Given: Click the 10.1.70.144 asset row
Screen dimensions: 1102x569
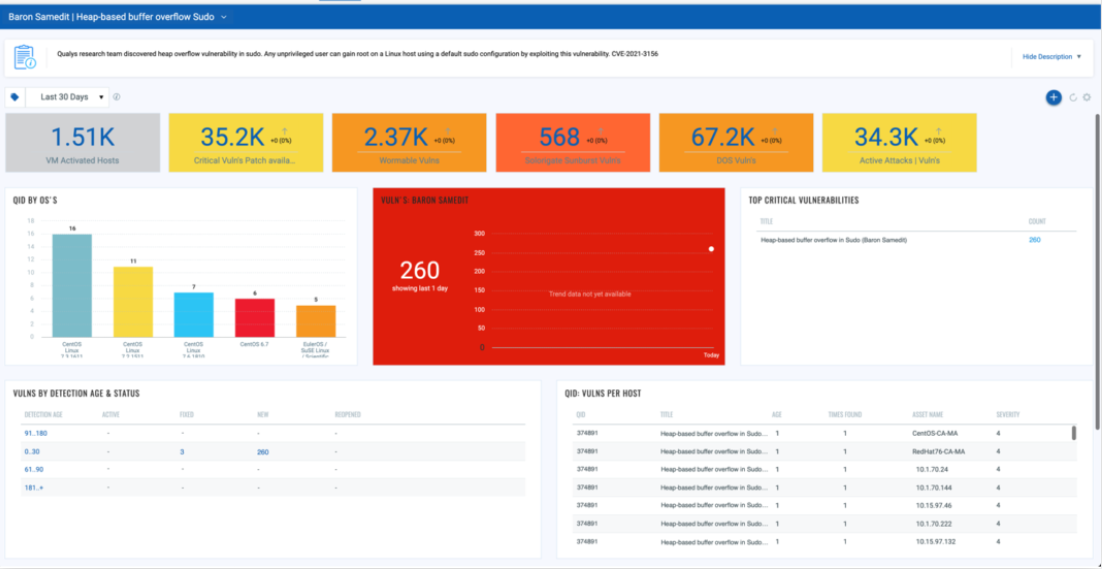Looking at the screenshot, I should pos(823,487).
